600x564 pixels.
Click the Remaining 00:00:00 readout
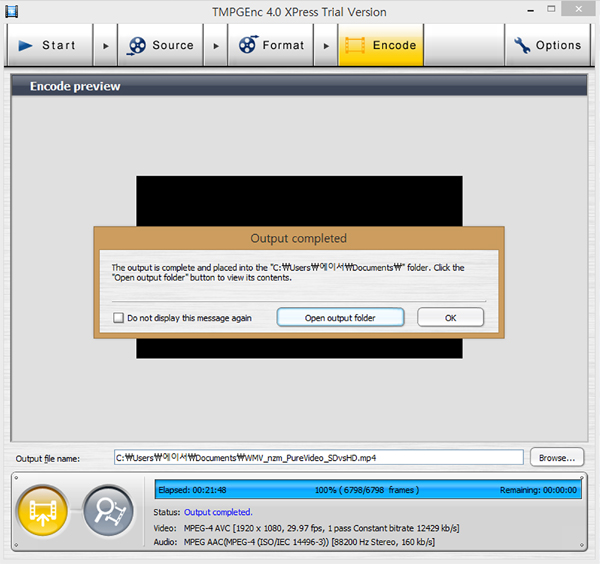(538, 490)
